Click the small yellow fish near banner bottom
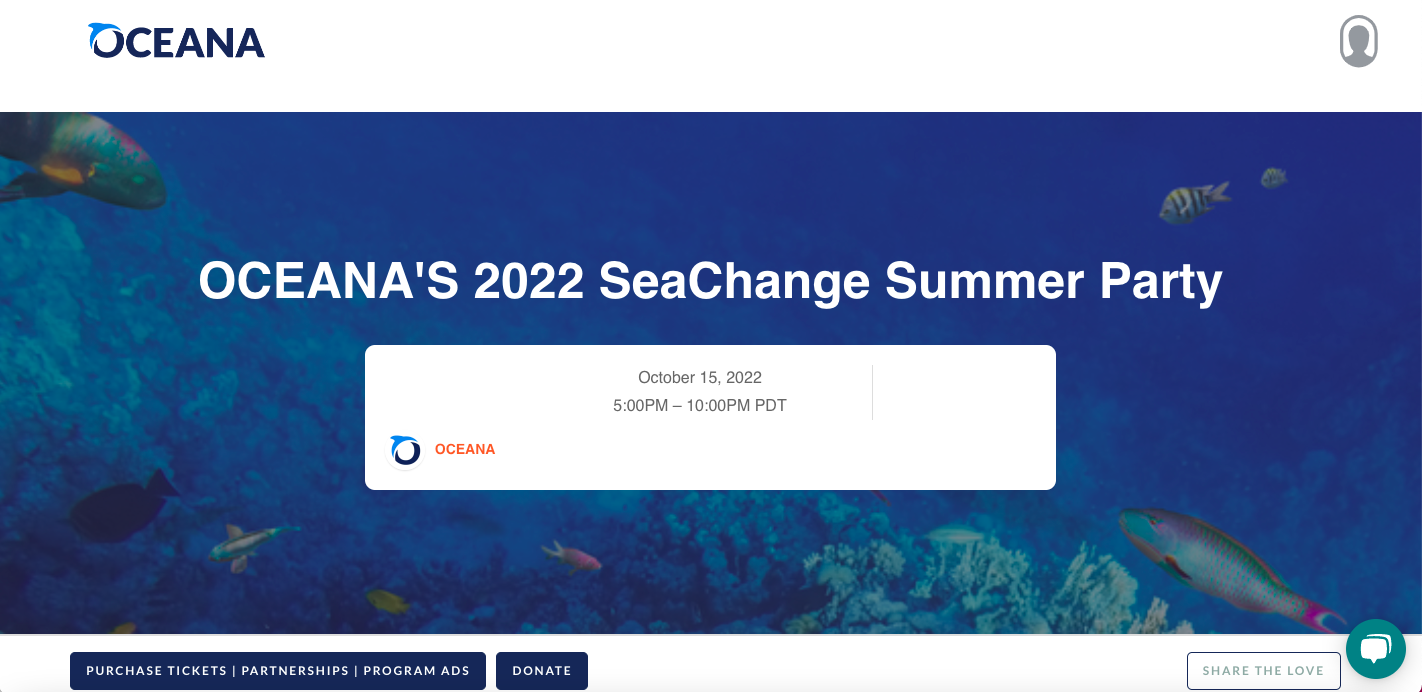The height and width of the screenshot is (692, 1422). 387,601
